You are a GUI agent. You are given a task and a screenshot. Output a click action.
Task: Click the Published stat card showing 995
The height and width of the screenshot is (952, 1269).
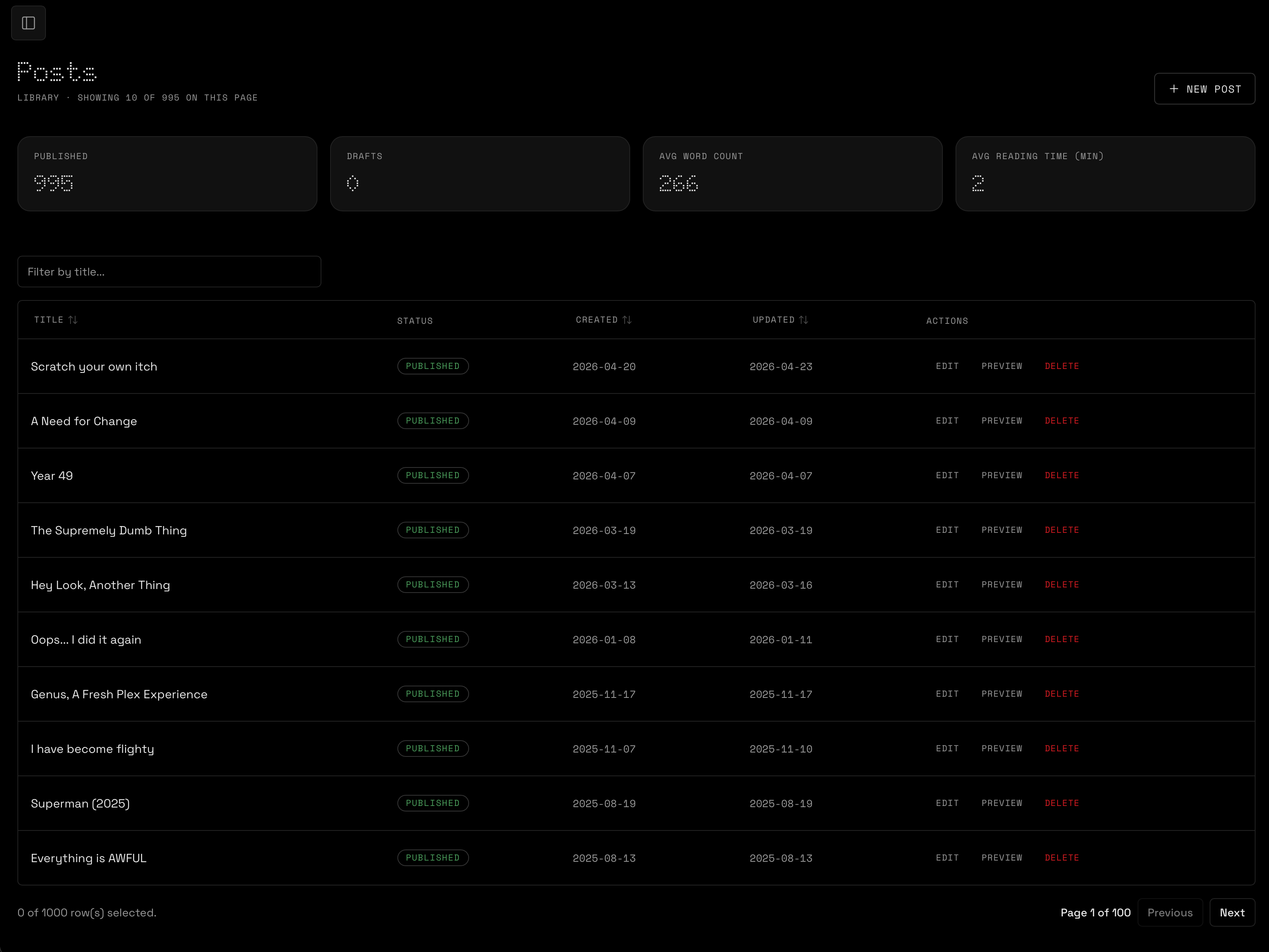pyautogui.click(x=167, y=174)
